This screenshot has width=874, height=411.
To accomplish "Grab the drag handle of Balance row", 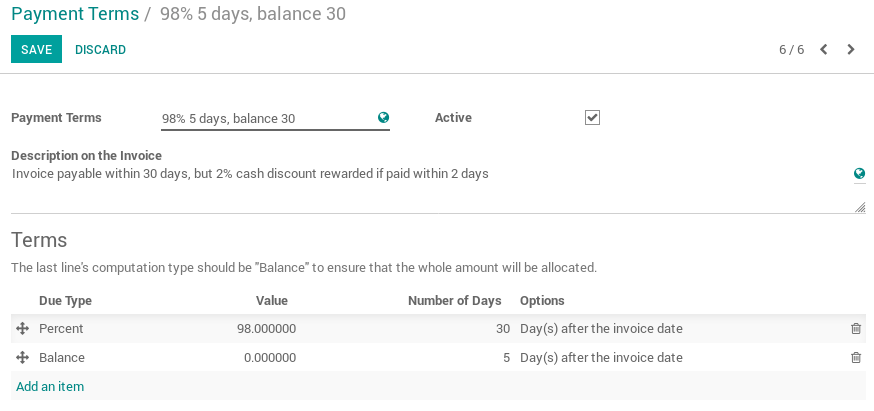I will (22, 358).
